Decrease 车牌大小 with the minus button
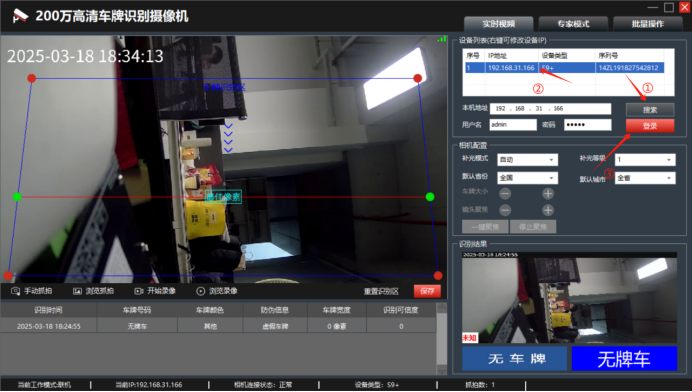 click(x=505, y=193)
